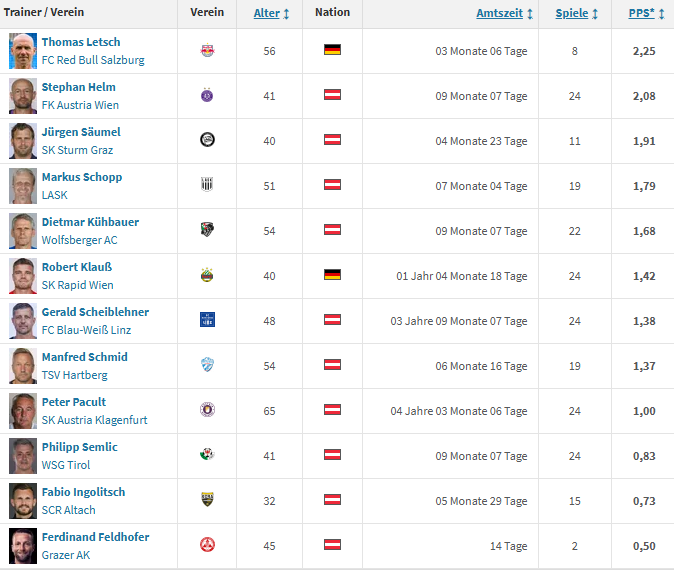Click Ferdinand Feldhofer's portrait photo
This screenshot has width=674, height=570.
pyautogui.click(x=23, y=545)
